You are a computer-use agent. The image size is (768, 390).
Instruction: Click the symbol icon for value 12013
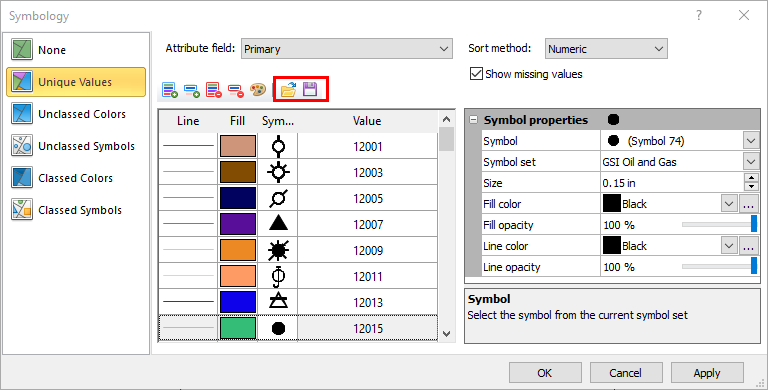pos(278,301)
